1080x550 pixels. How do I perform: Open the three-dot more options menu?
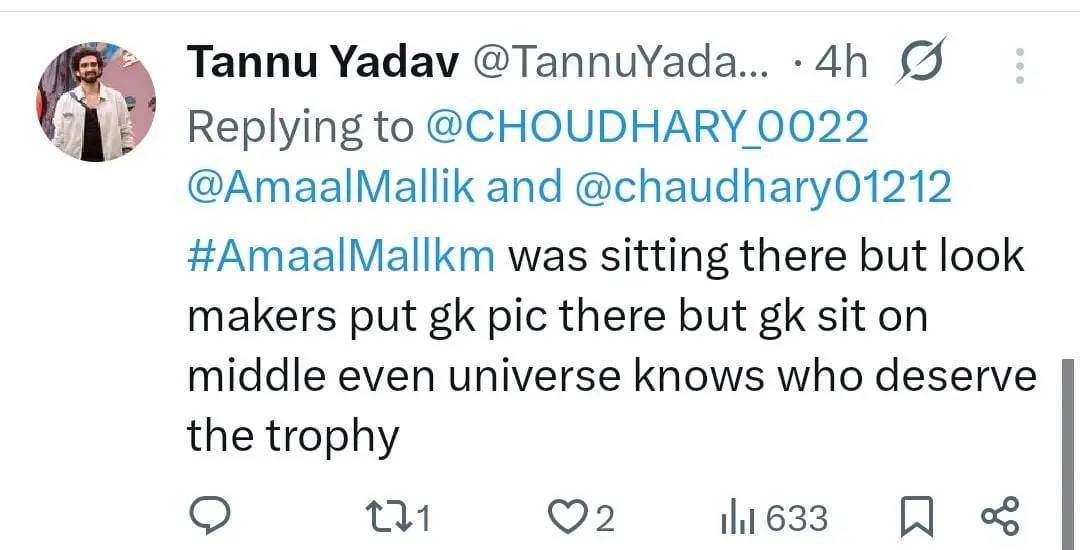[x=1020, y=65]
